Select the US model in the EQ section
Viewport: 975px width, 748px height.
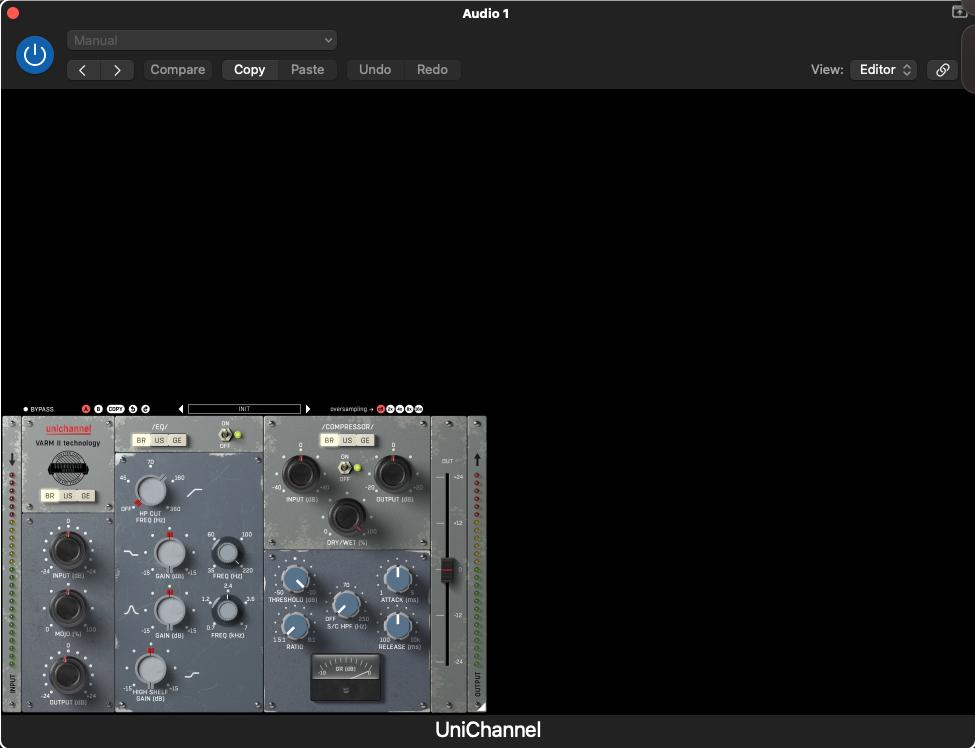tap(159, 441)
